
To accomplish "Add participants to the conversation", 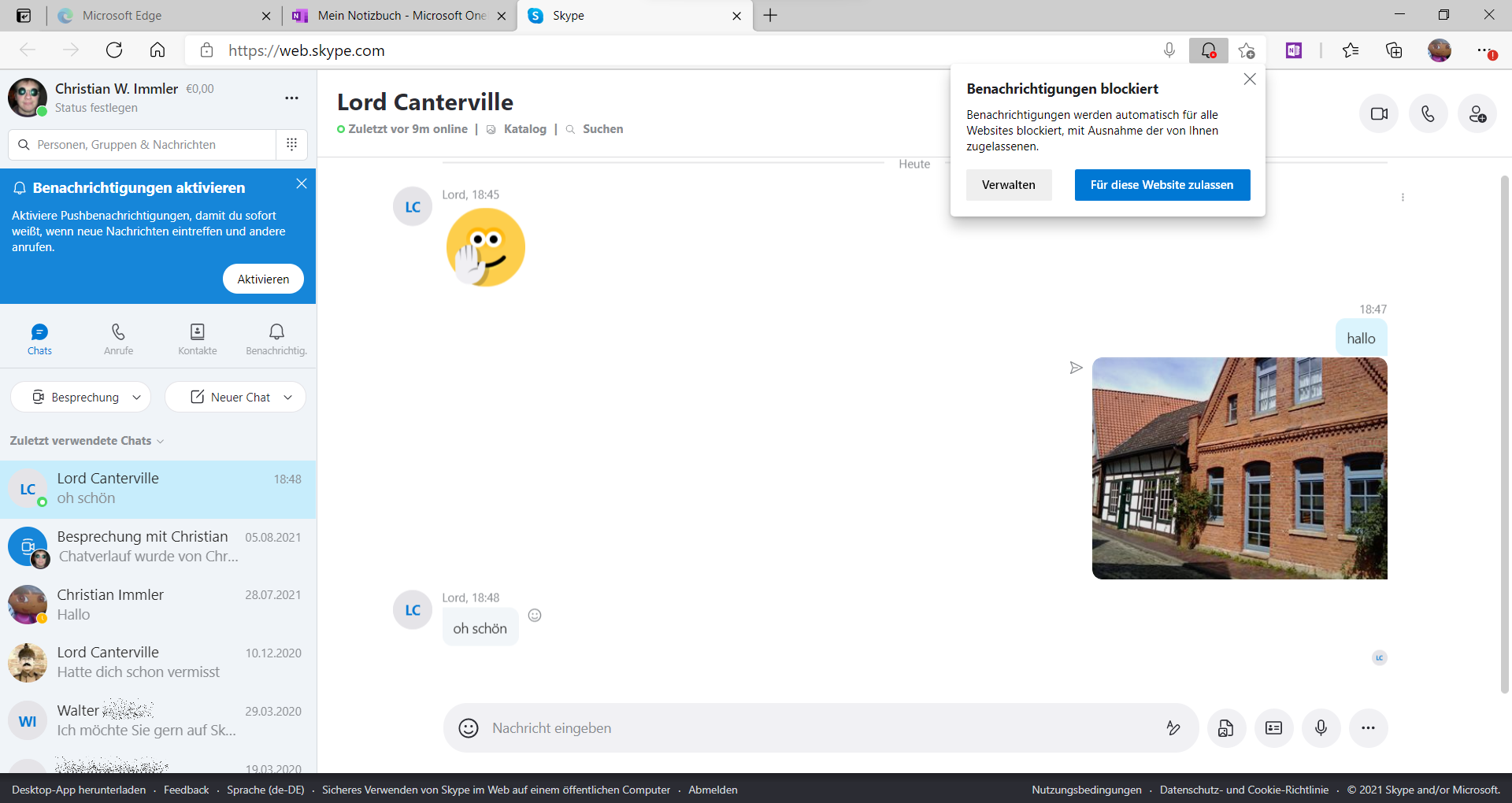I will coord(1477,113).
